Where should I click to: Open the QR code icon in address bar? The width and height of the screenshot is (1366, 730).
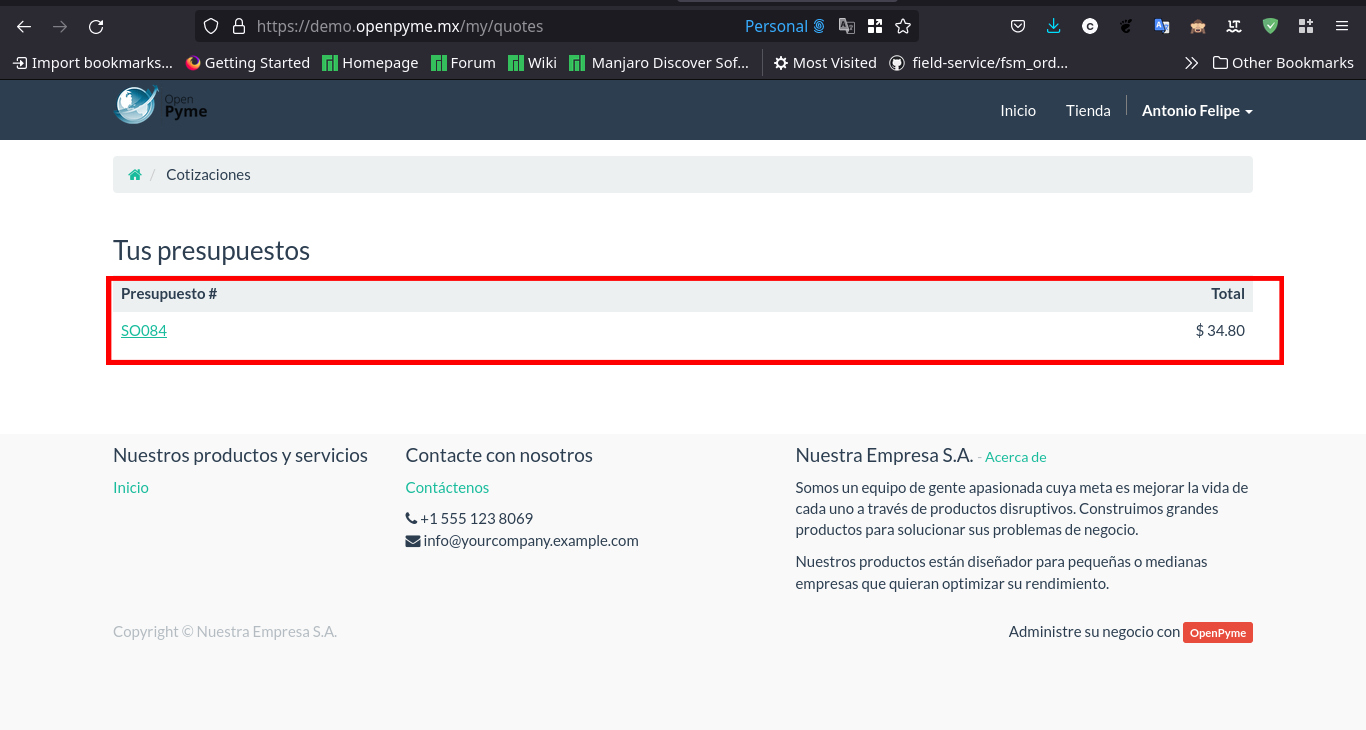(875, 27)
